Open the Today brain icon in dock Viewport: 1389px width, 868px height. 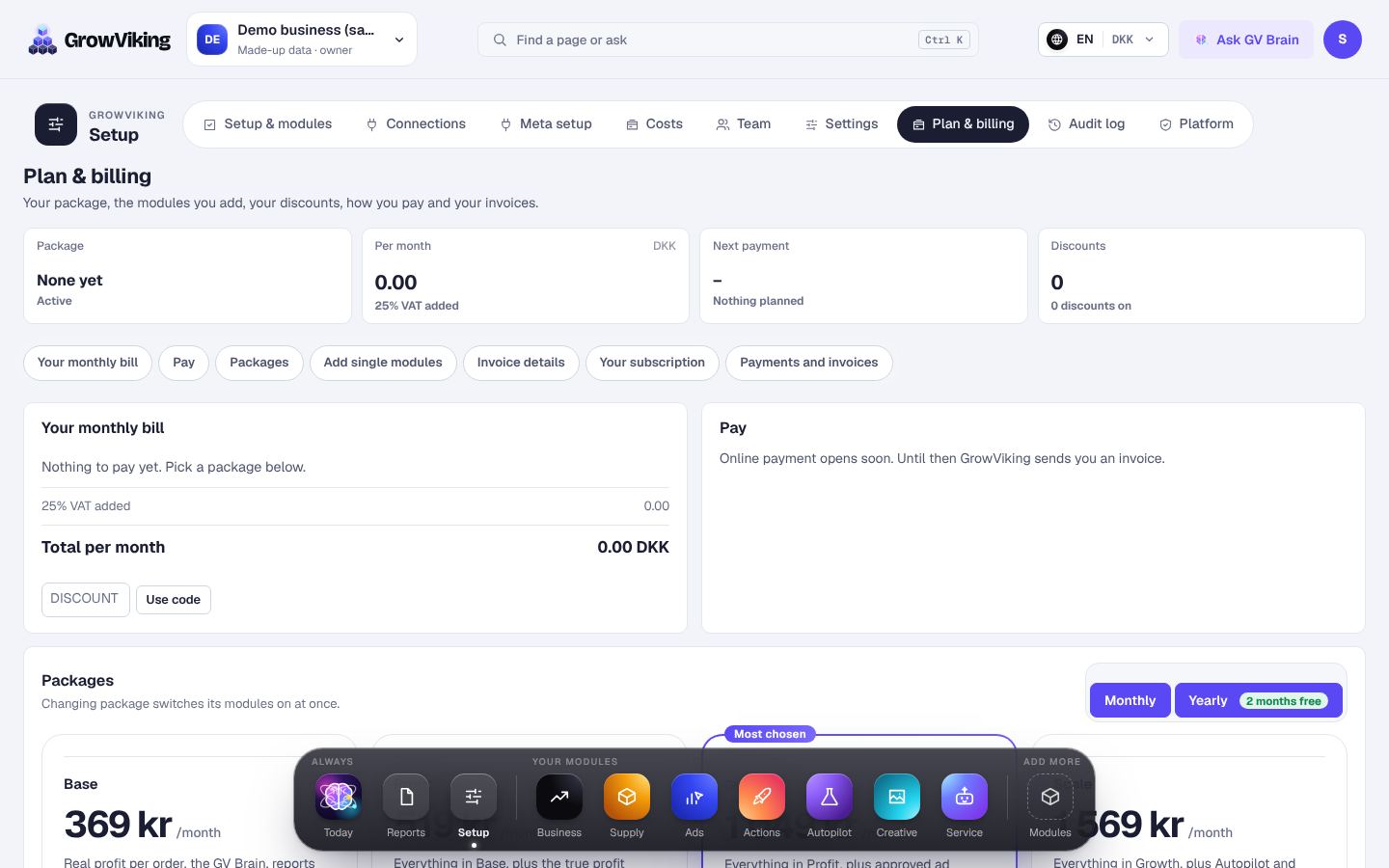(339, 797)
